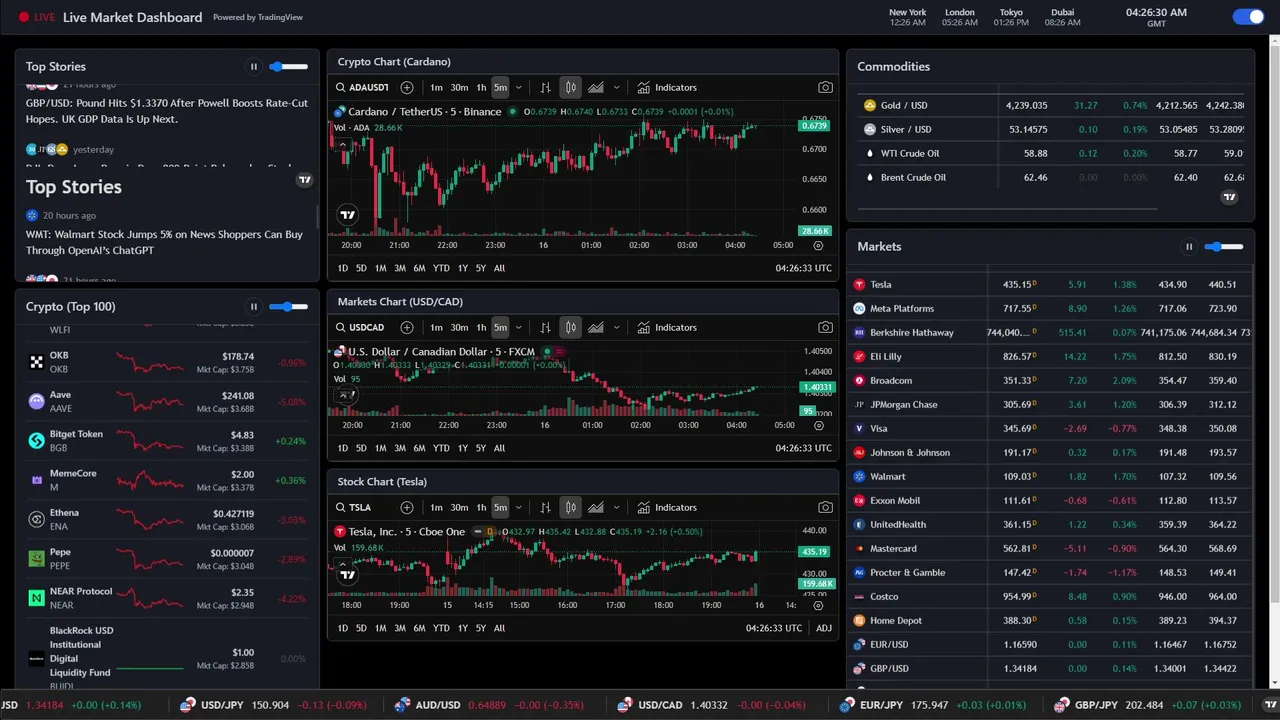Open the Walmart Stock Jumps 5% story
1280x720 pixels.
[164, 243]
